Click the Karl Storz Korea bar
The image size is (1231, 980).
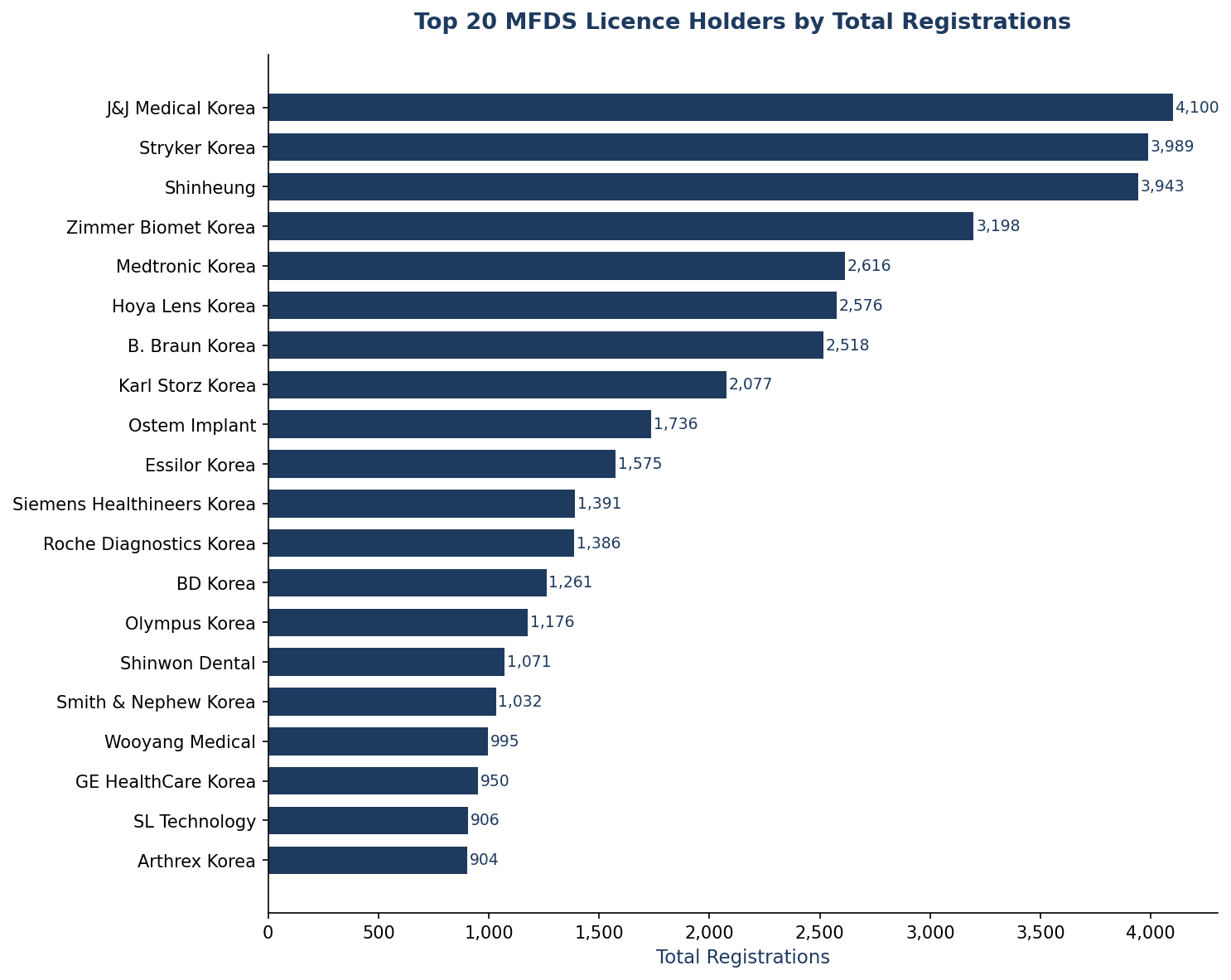497,384
